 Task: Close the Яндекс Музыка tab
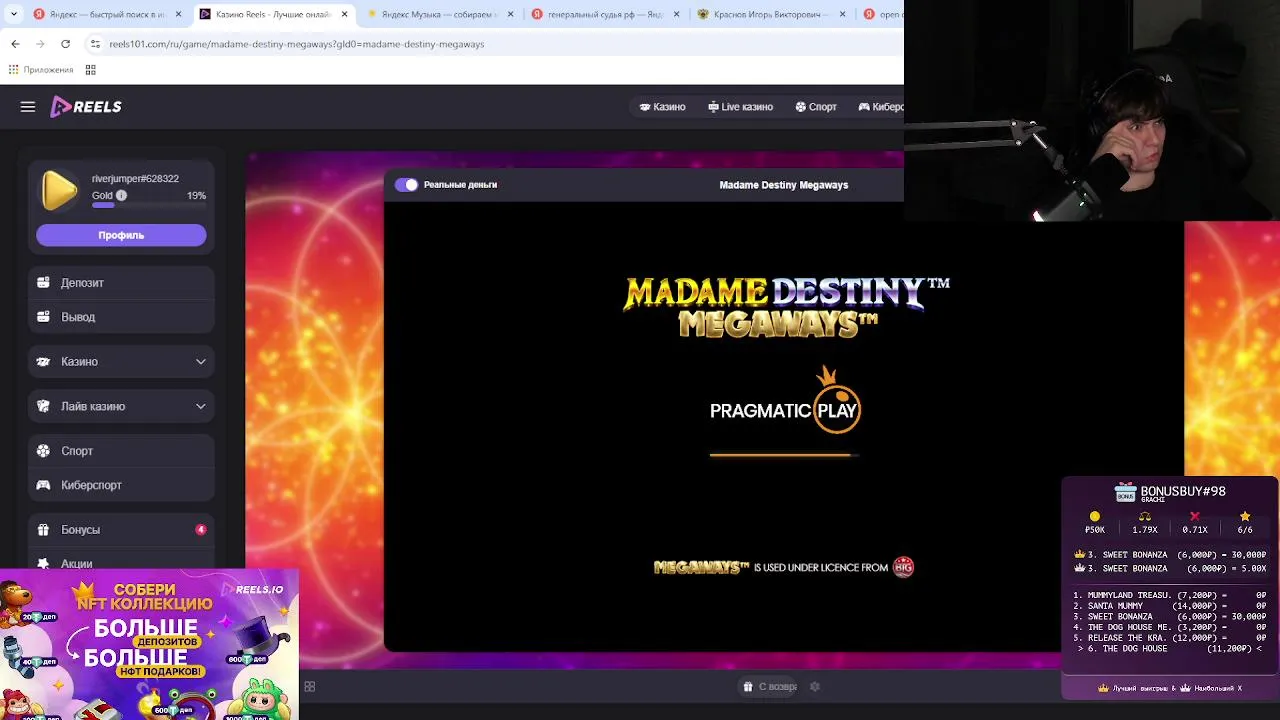tap(510, 14)
